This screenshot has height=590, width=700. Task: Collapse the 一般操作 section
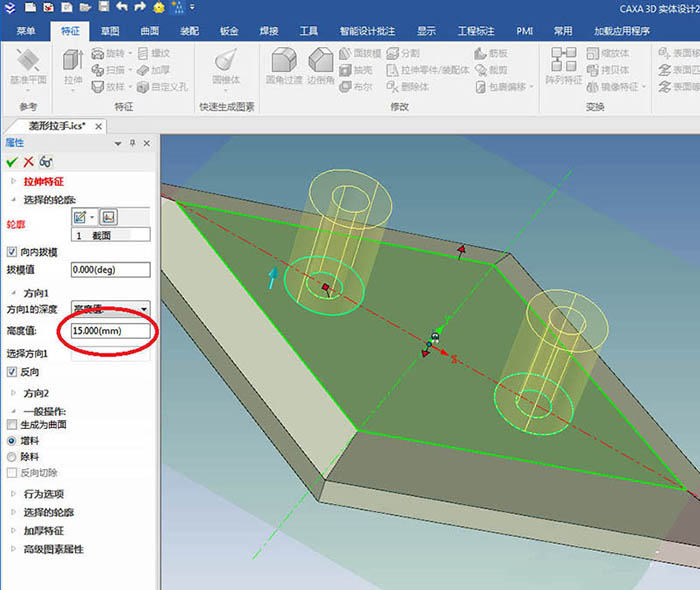point(13,411)
